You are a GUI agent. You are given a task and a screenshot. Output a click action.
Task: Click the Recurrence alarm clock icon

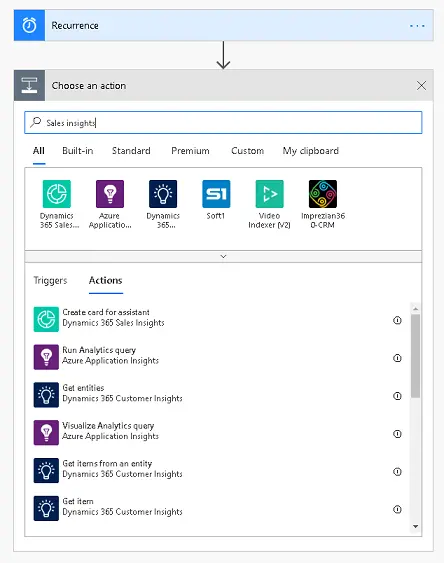point(29,25)
